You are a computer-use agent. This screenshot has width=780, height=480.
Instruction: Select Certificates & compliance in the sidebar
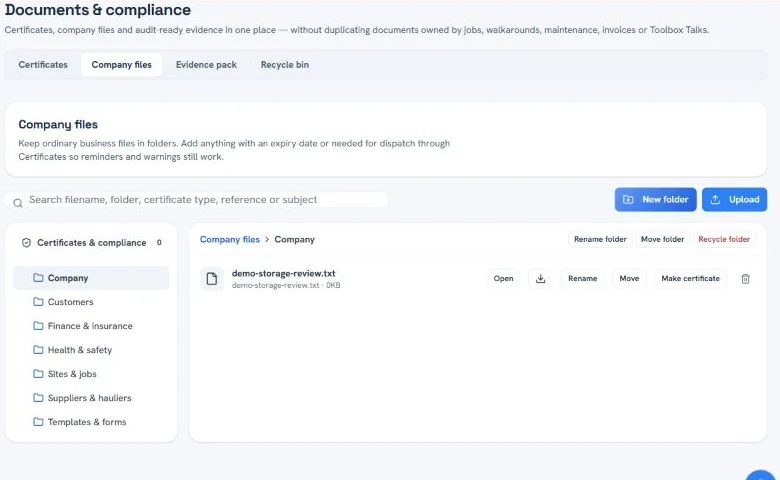[x=91, y=243]
